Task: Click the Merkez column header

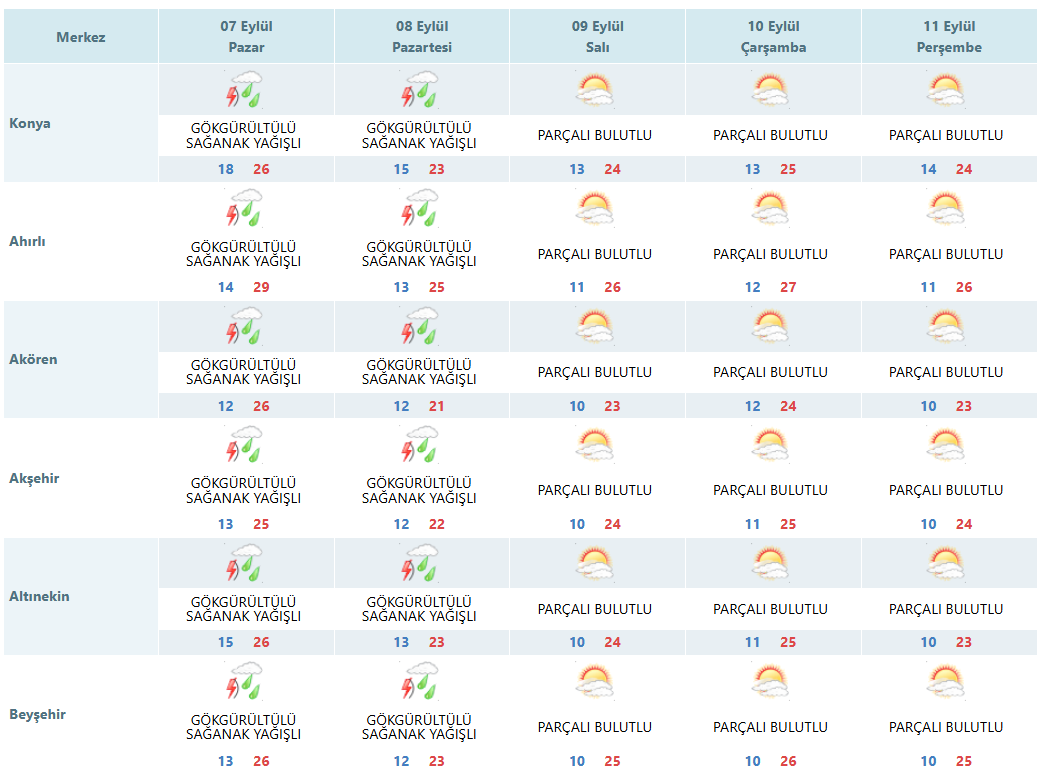Action: [x=81, y=37]
